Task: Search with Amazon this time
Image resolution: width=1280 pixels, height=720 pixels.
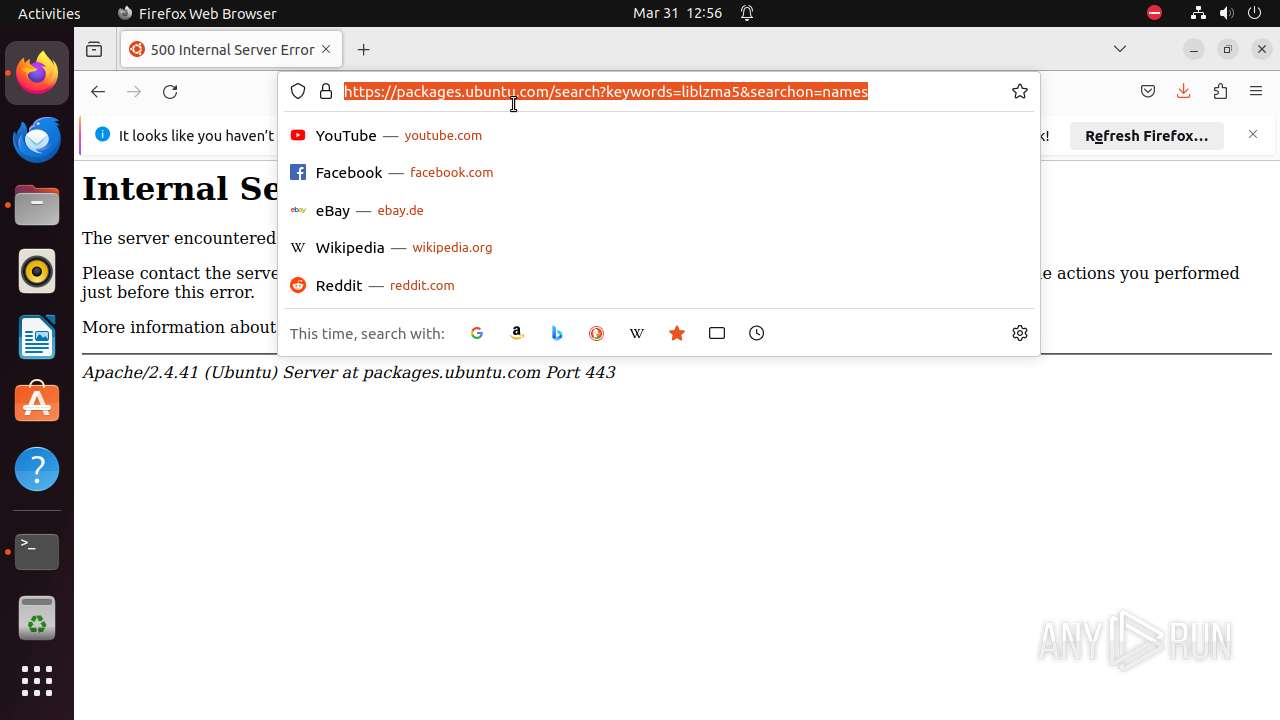Action: (517, 333)
